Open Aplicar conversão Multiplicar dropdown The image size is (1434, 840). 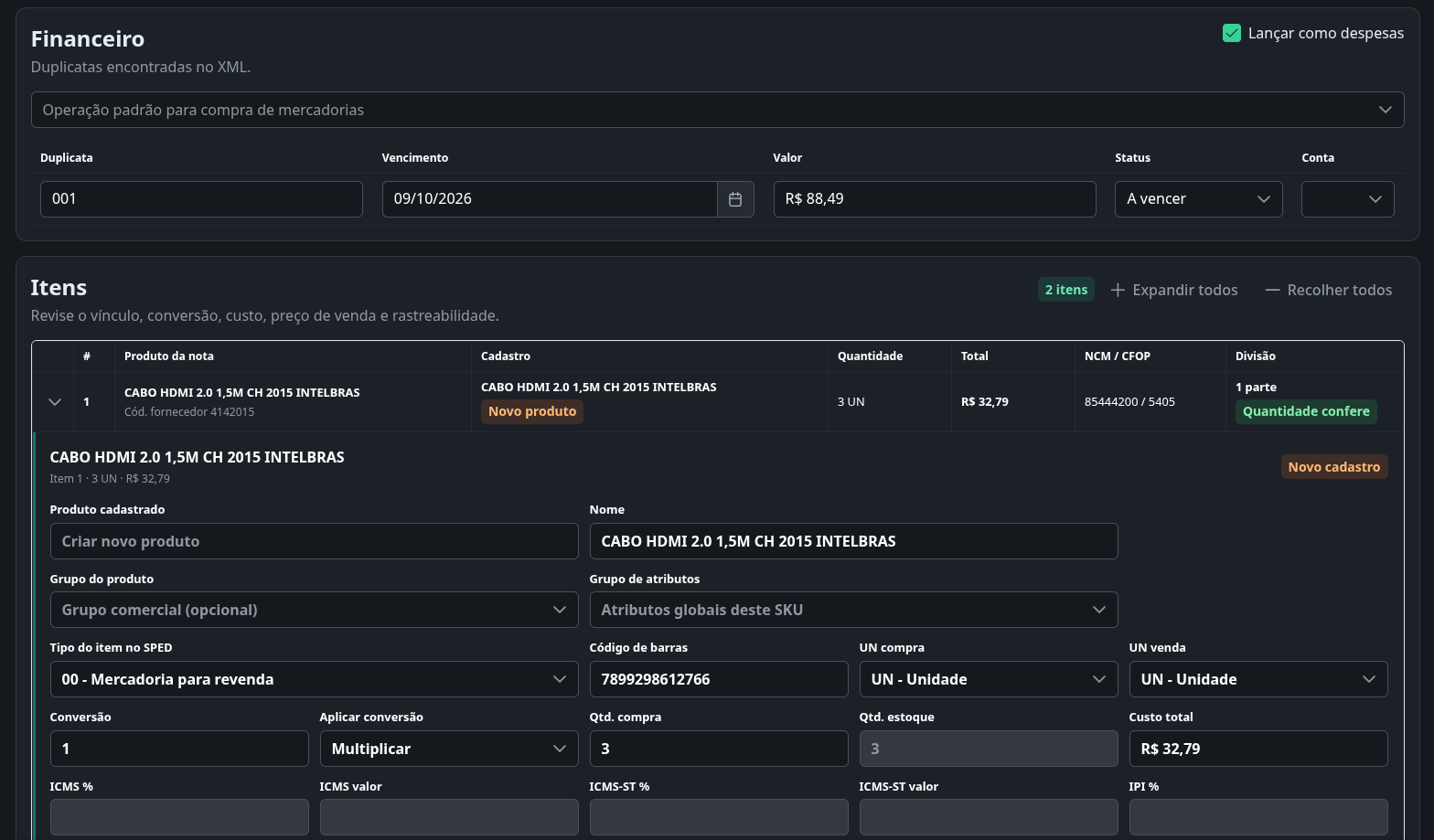449,749
